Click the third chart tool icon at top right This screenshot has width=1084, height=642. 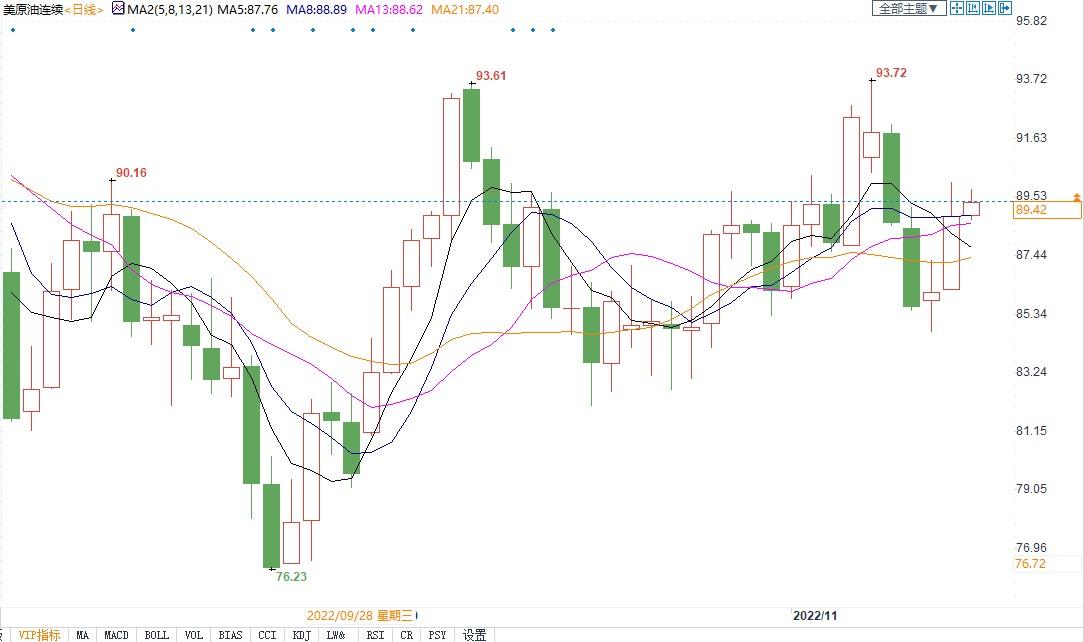pos(989,9)
